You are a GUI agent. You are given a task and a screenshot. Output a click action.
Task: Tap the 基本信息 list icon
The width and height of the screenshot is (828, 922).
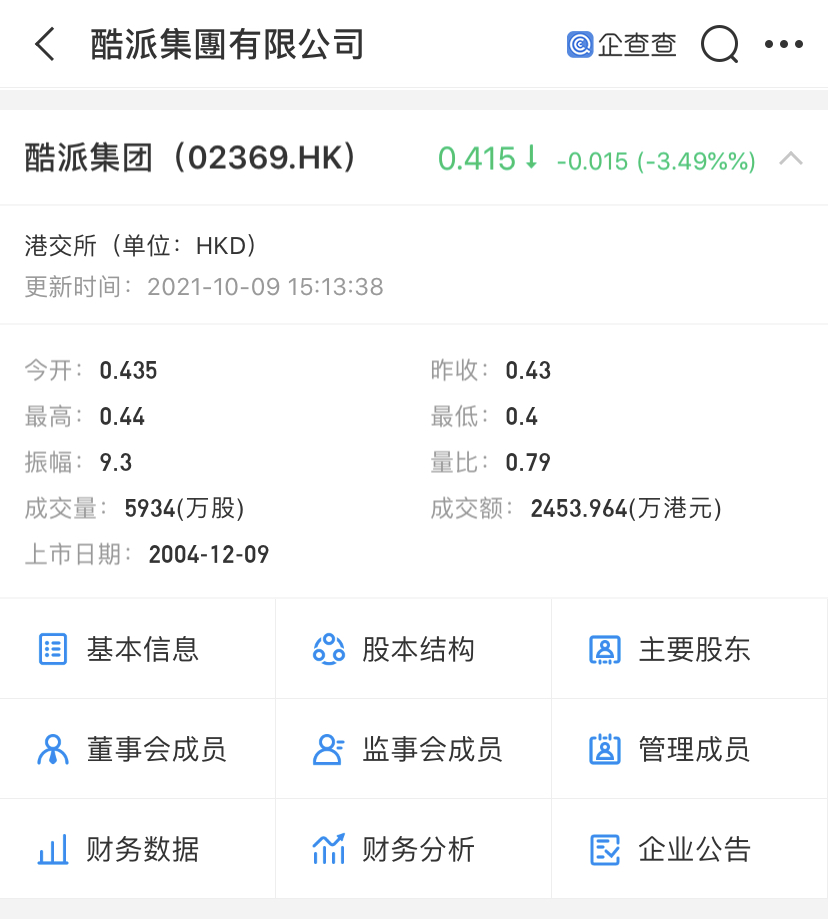(53, 649)
